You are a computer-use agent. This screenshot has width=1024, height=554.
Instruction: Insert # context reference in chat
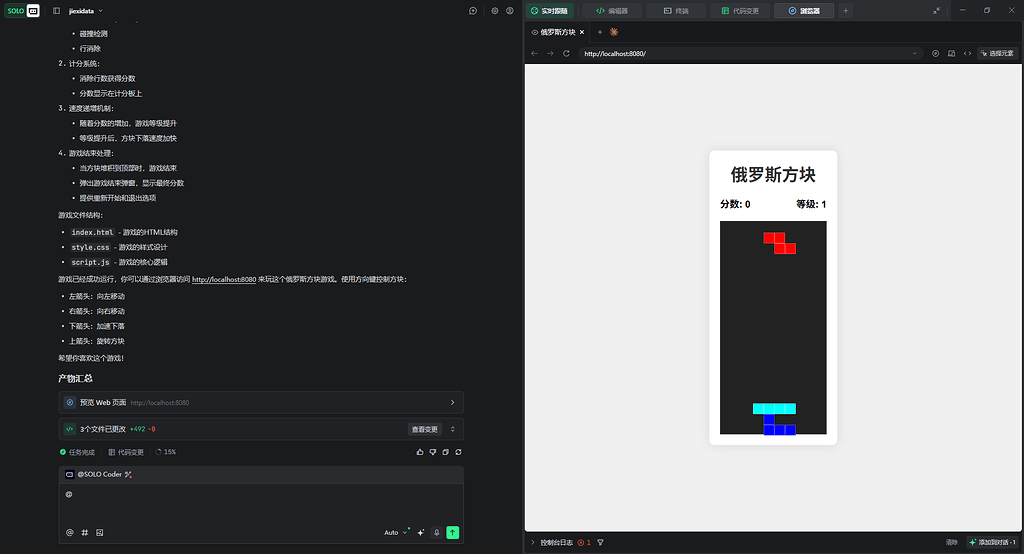tap(85, 532)
